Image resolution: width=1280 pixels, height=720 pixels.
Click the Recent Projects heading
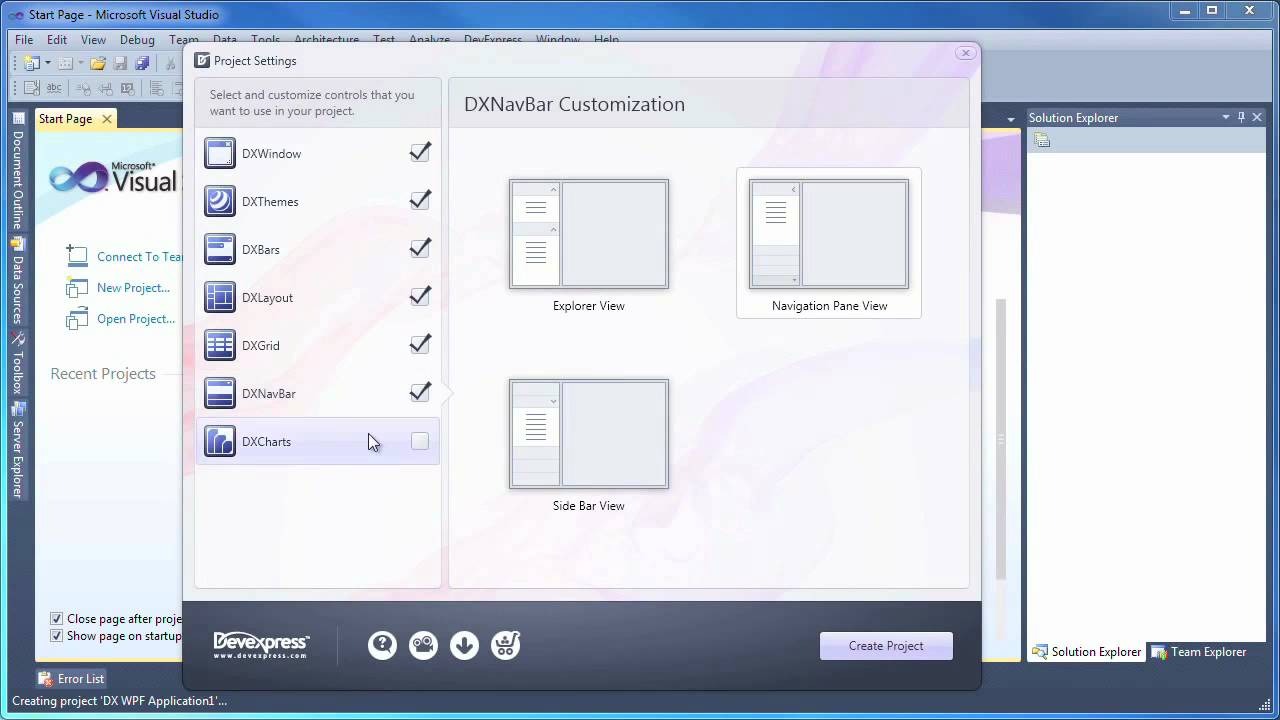point(103,373)
